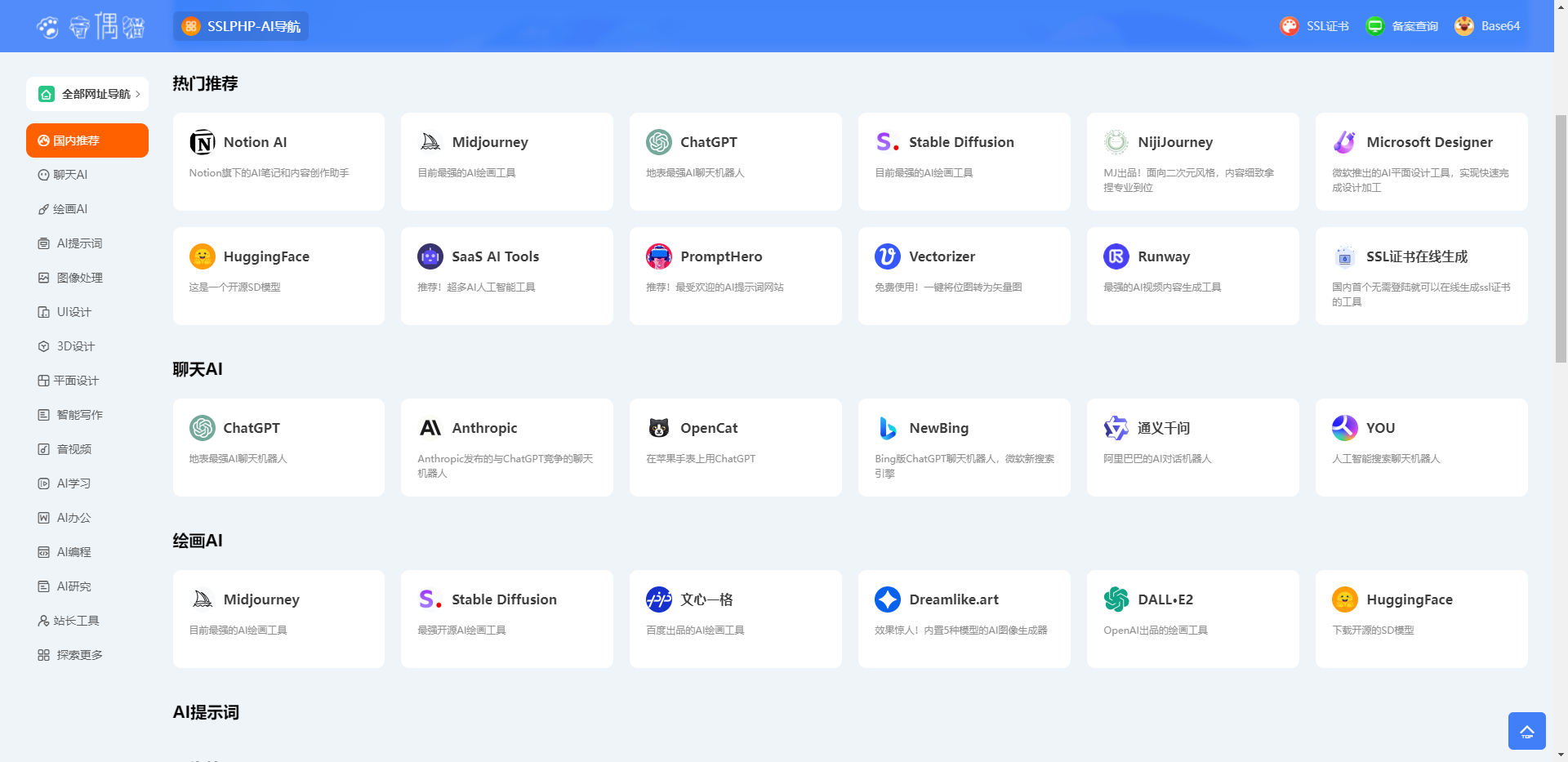Go to AI编程 in the sidebar

[87, 552]
